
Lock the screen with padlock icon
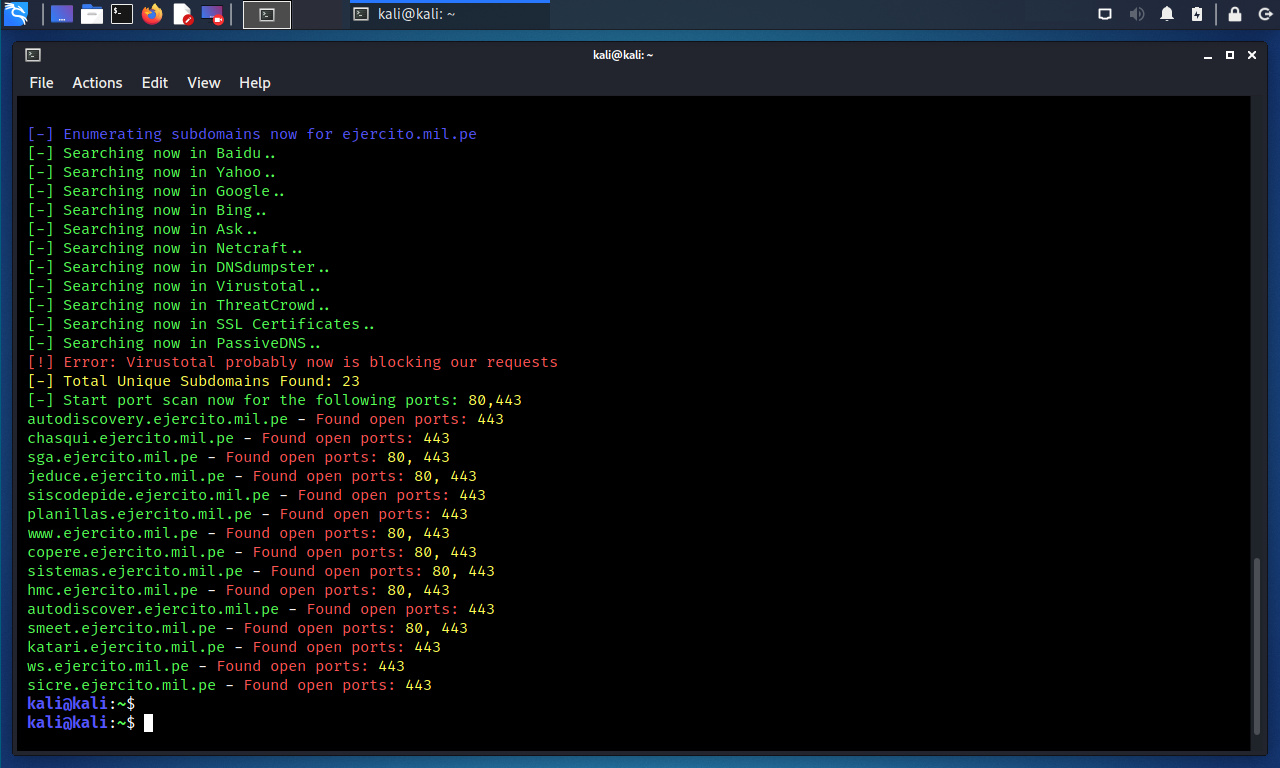(x=1235, y=14)
